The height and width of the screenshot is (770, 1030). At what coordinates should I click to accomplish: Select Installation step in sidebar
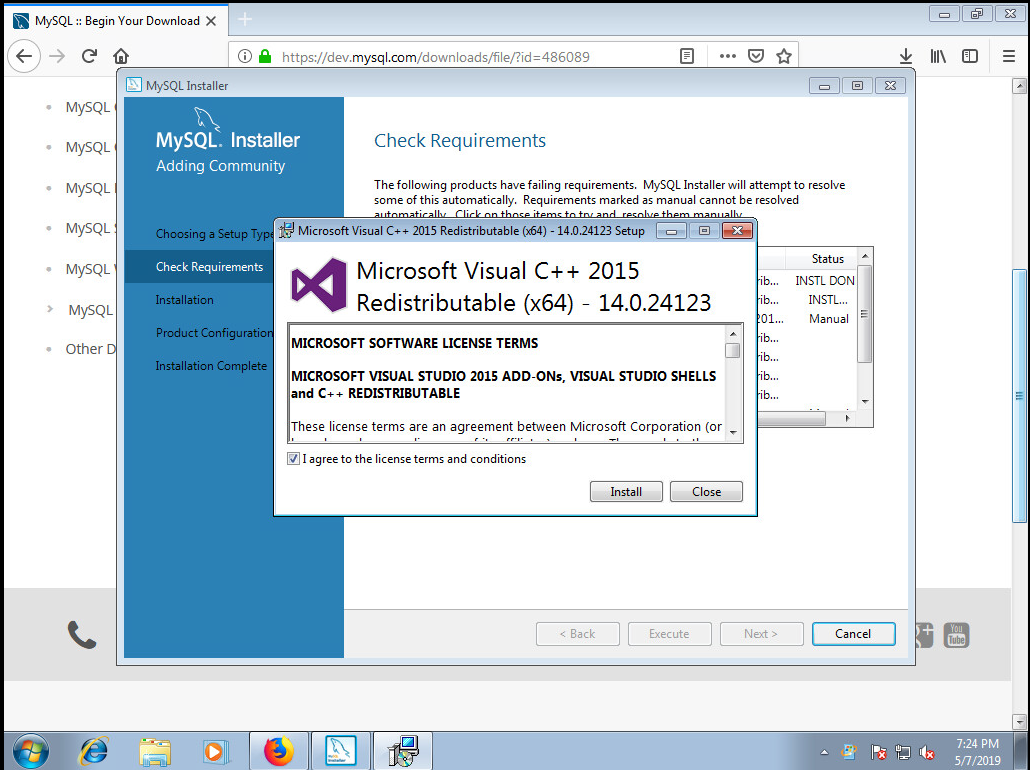(x=184, y=300)
